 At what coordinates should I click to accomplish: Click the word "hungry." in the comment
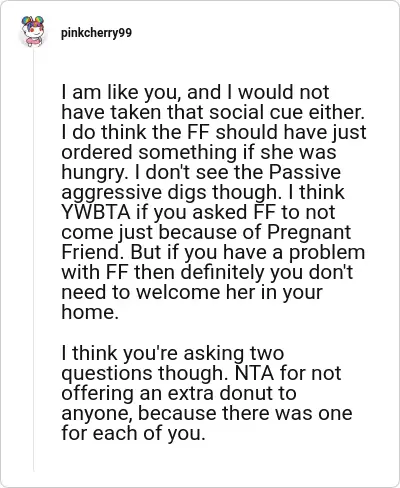coord(95,173)
